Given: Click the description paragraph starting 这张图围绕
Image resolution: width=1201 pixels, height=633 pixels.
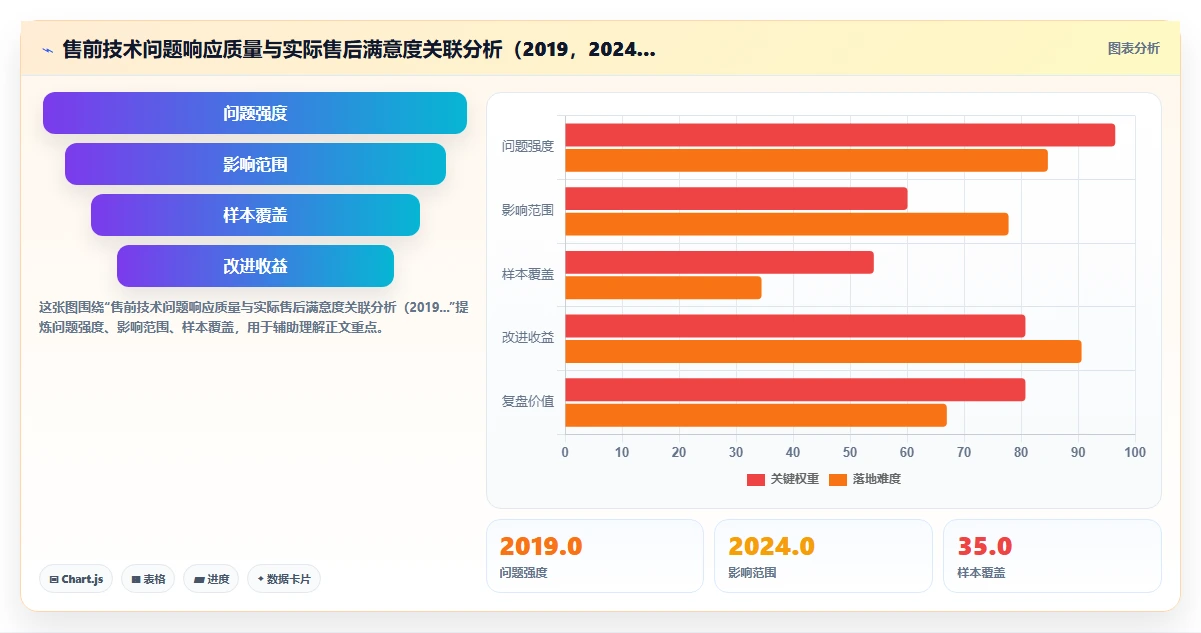Looking at the screenshot, I should (x=253, y=317).
